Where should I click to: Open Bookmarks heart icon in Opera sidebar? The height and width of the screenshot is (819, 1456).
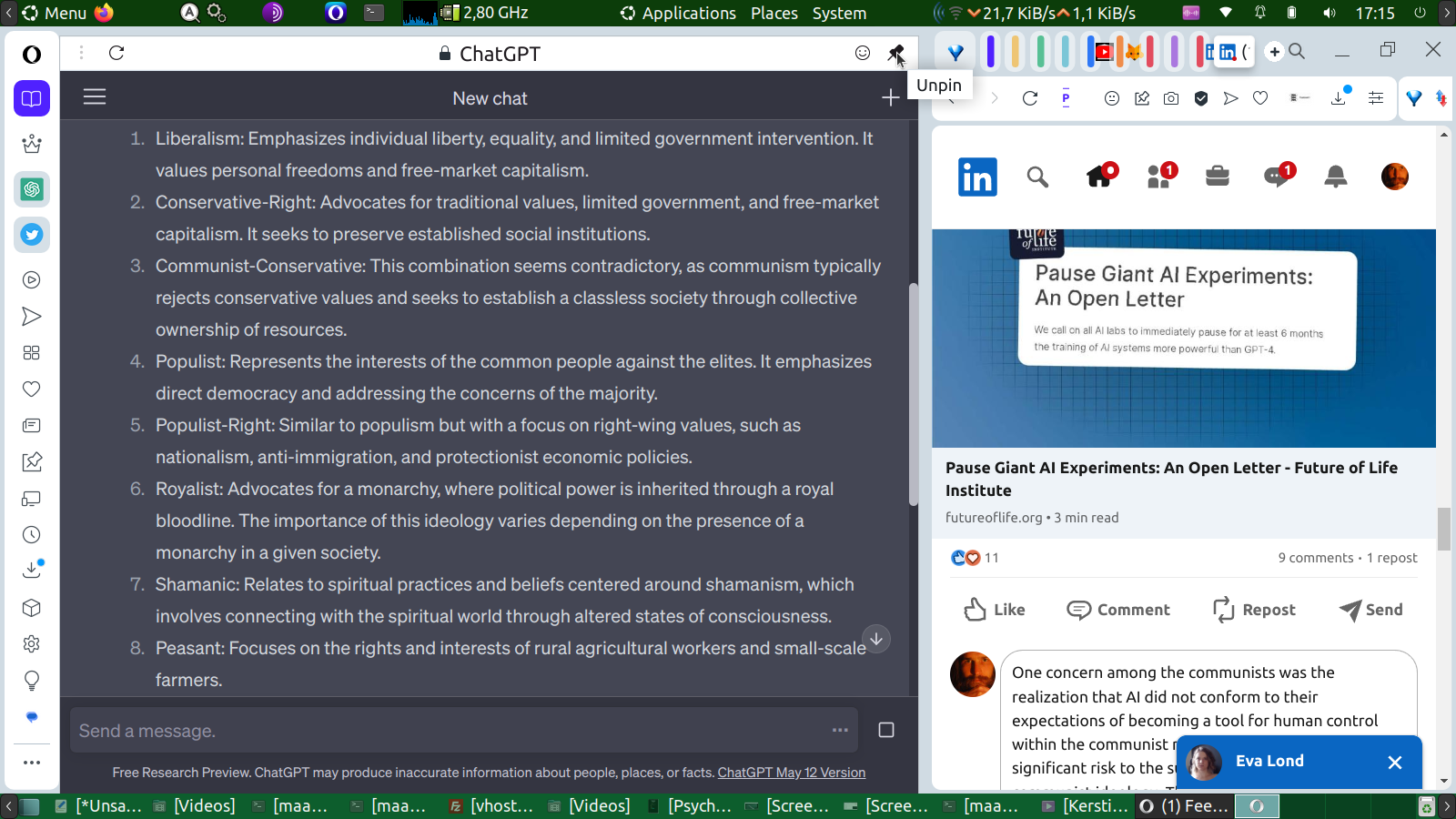pyautogui.click(x=32, y=389)
